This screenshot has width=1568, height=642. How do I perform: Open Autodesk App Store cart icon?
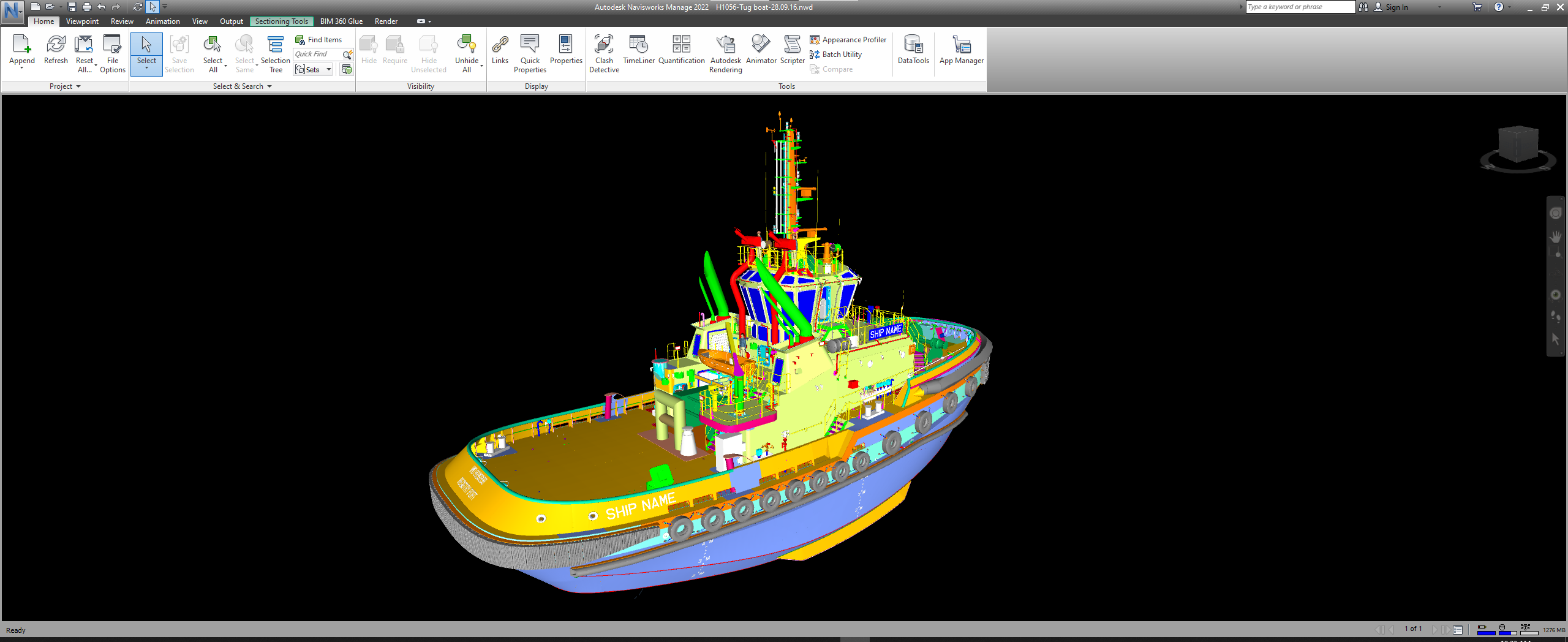coord(1477,7)
